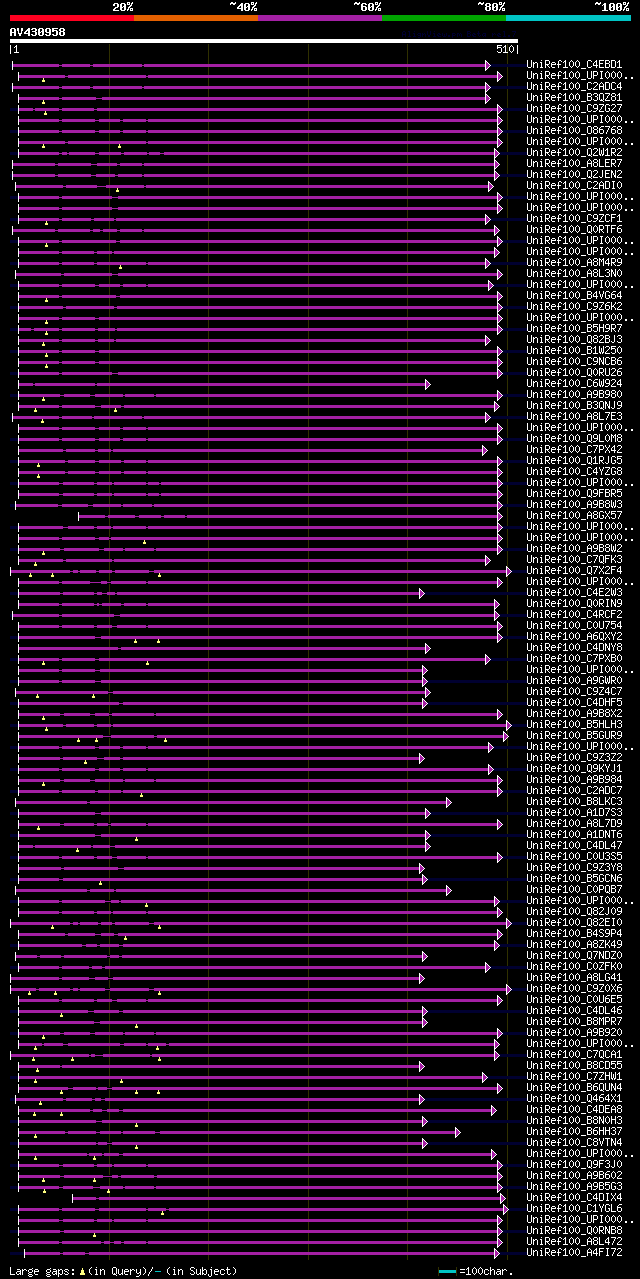Screen dimensions: 640x1279
Task: Select the UniRef100_C9ZCF1 label
Action: 574,219
